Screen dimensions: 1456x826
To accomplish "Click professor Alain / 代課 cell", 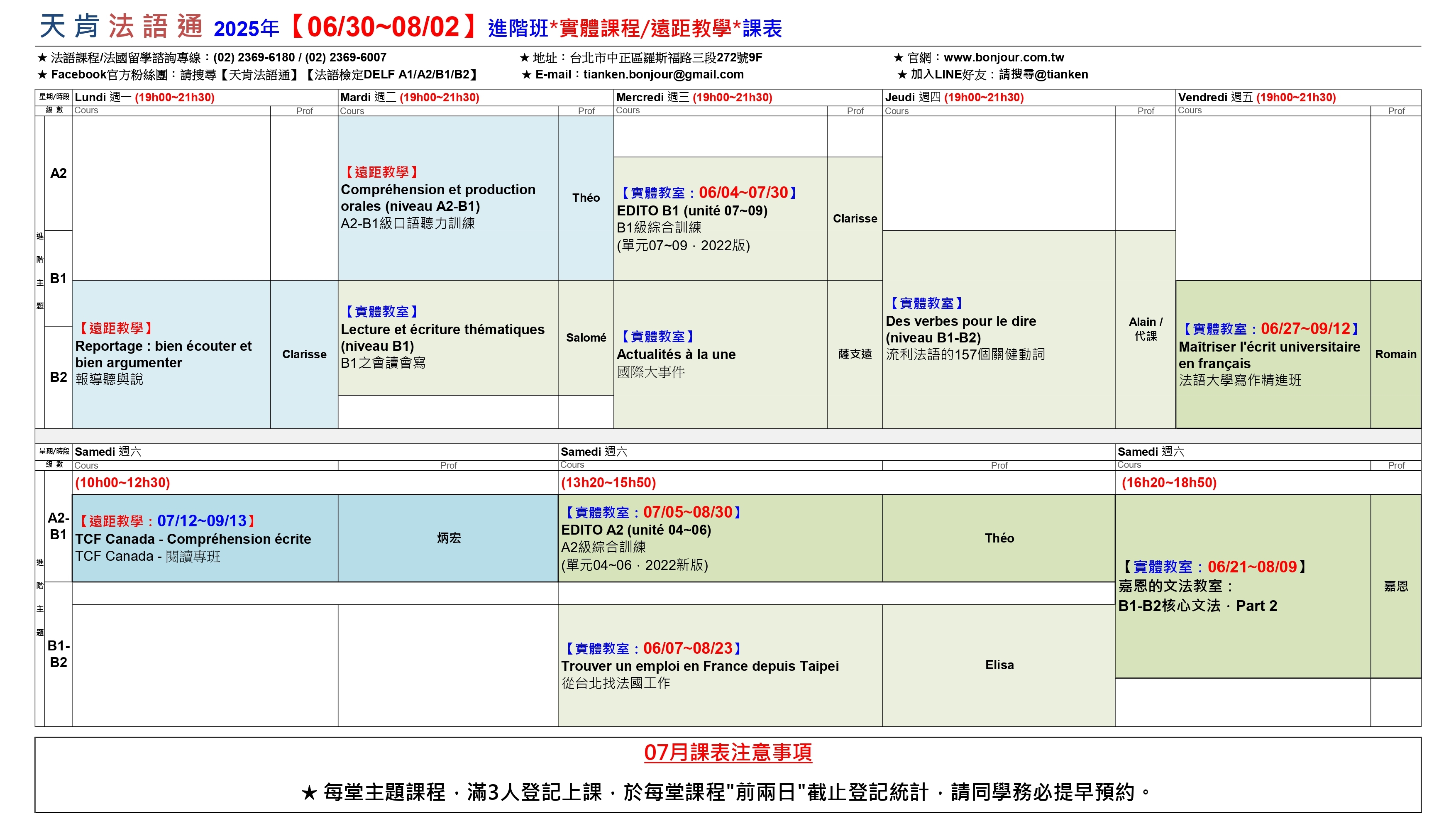I will 1145,329.
